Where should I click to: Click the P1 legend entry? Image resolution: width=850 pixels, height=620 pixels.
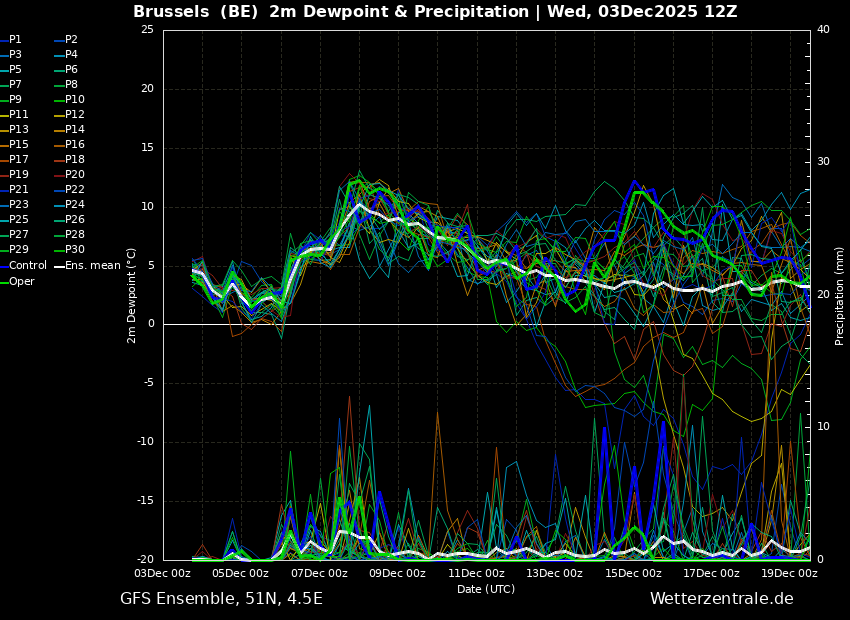coord(15,40)
